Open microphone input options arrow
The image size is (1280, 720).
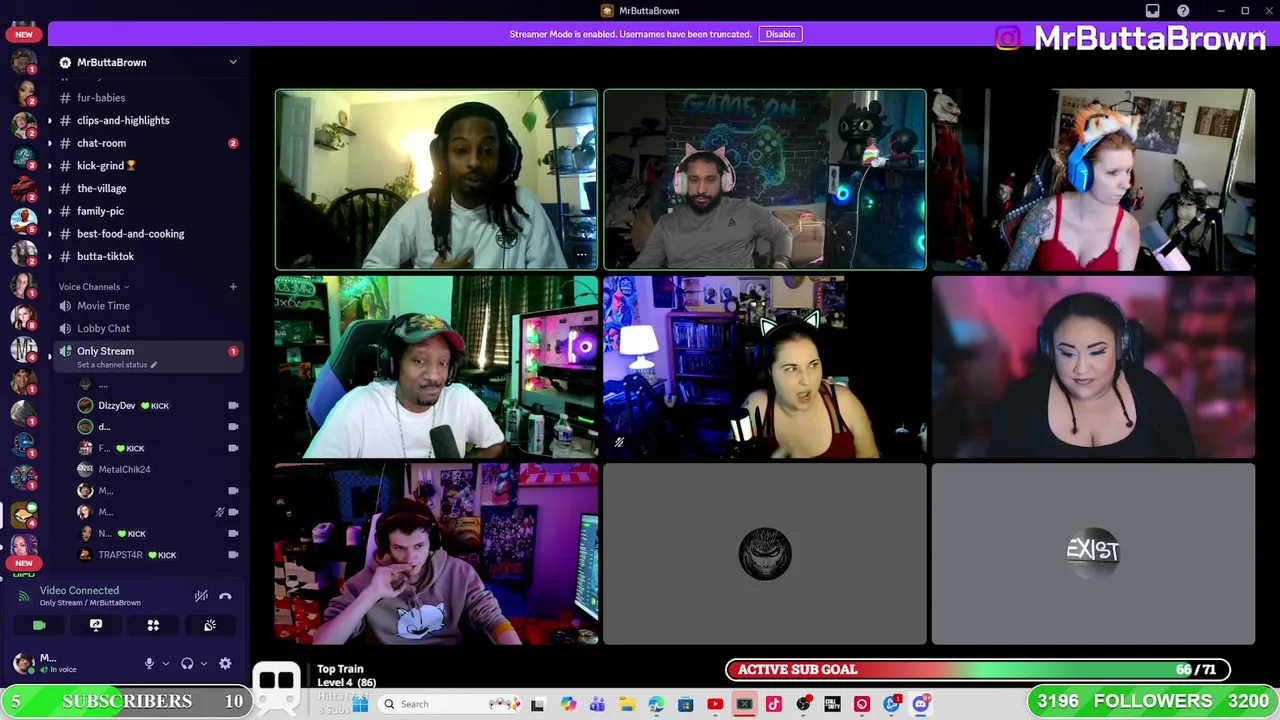(x=166, y=663)
